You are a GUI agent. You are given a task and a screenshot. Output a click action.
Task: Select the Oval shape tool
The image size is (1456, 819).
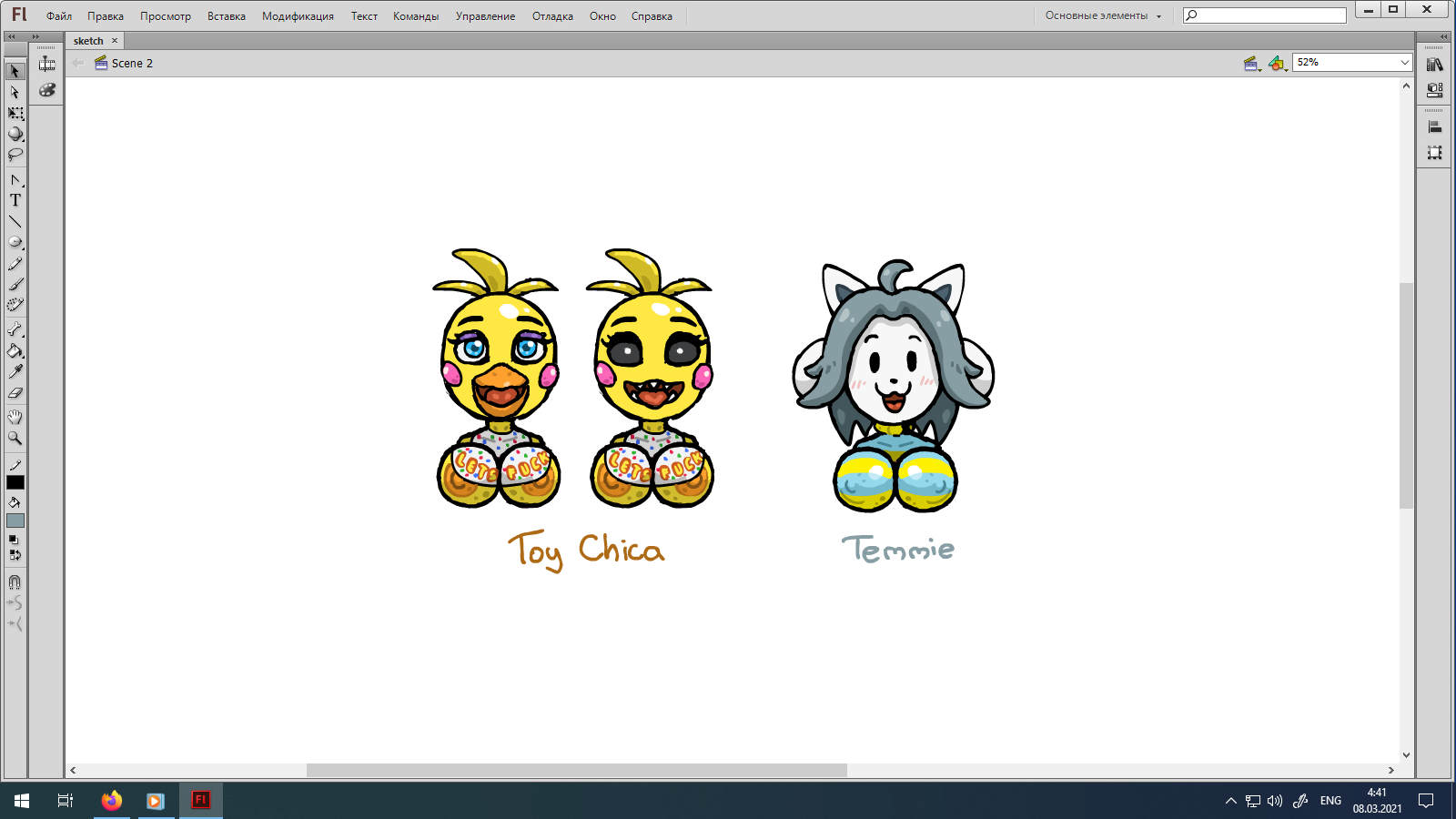point(15,242)
